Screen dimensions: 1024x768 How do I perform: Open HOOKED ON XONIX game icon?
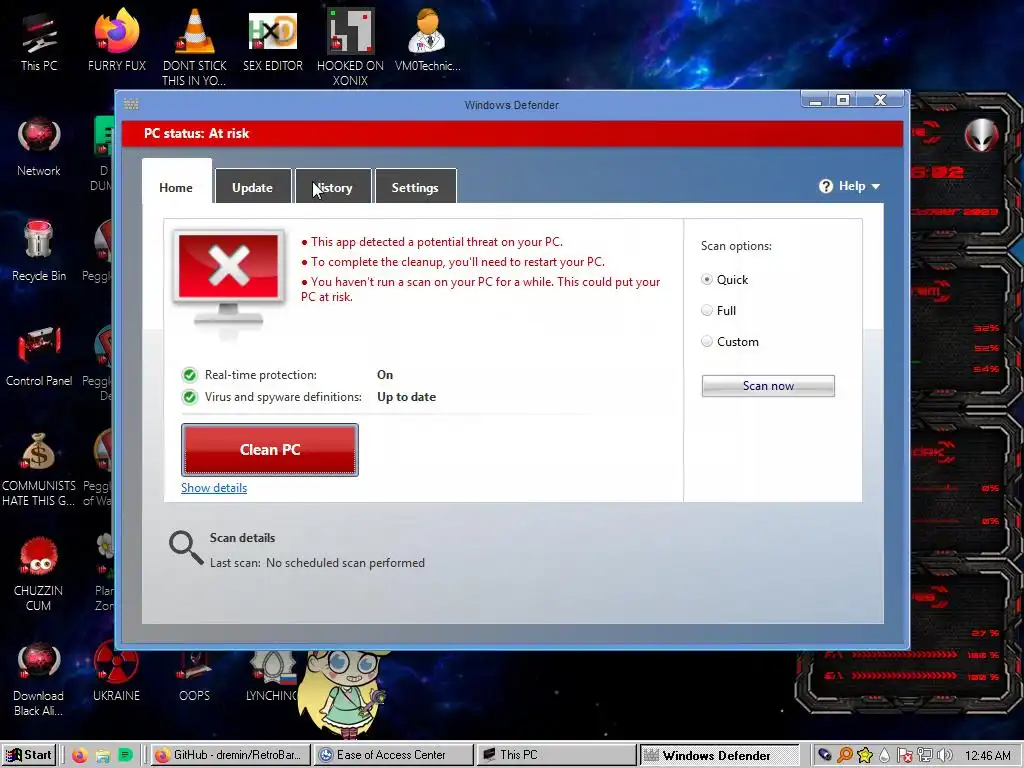pyautogui.click(x=350, y=48)
